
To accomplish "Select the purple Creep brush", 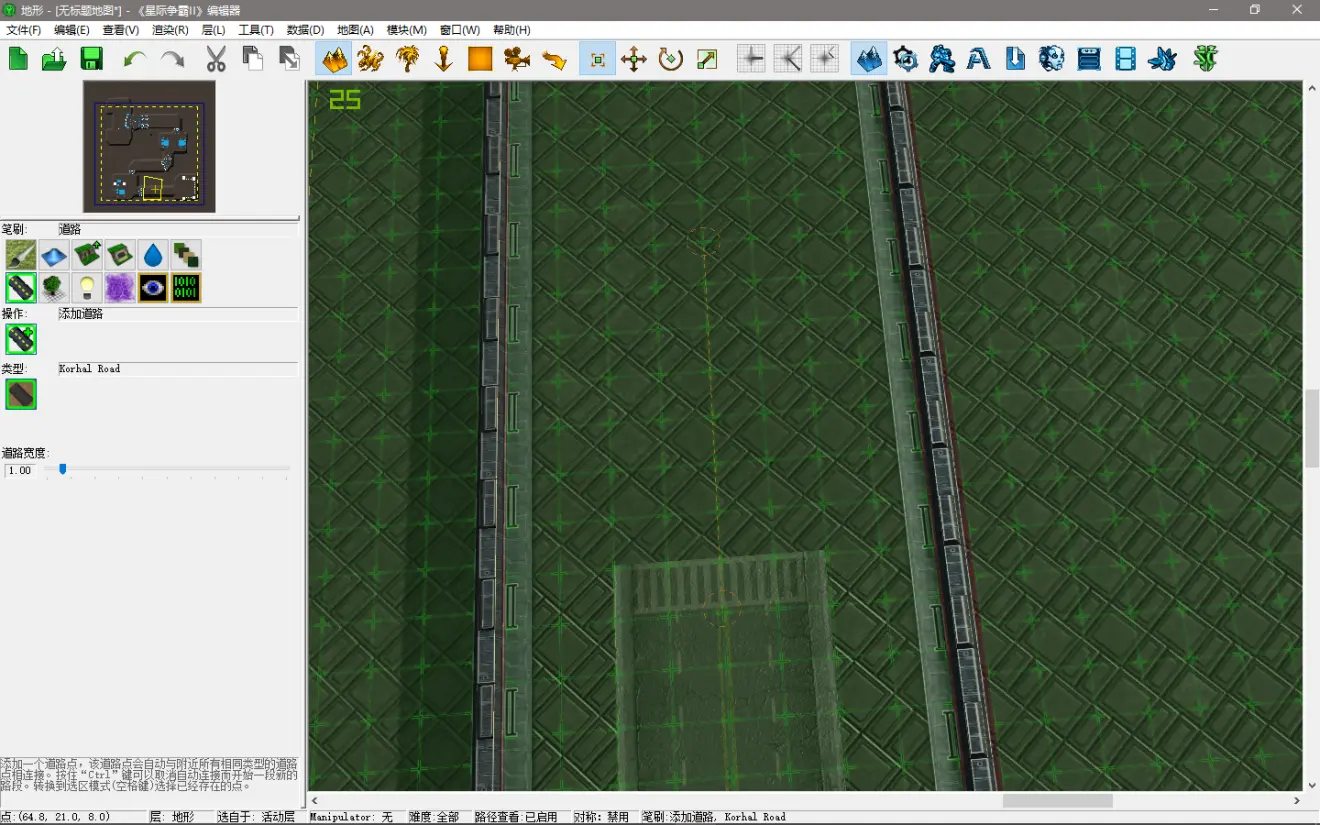I will pos(120,288).
